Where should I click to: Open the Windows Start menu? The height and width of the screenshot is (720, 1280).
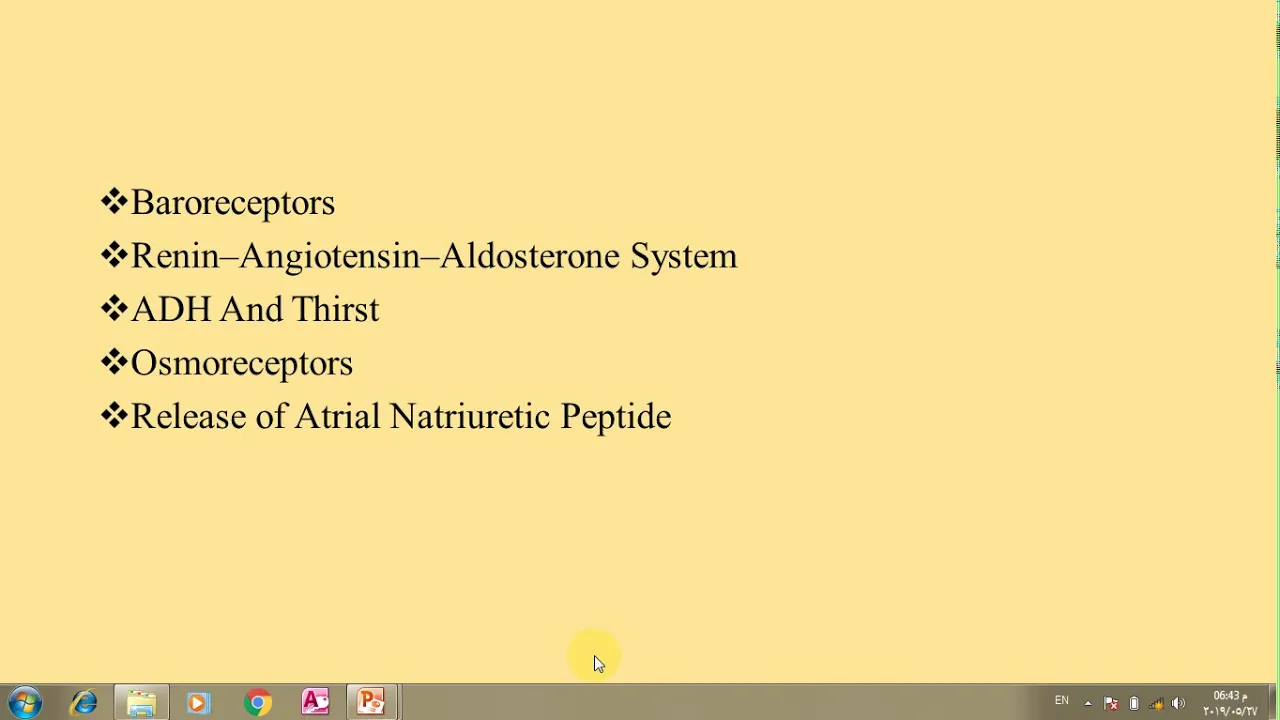(x=24, y=702)
